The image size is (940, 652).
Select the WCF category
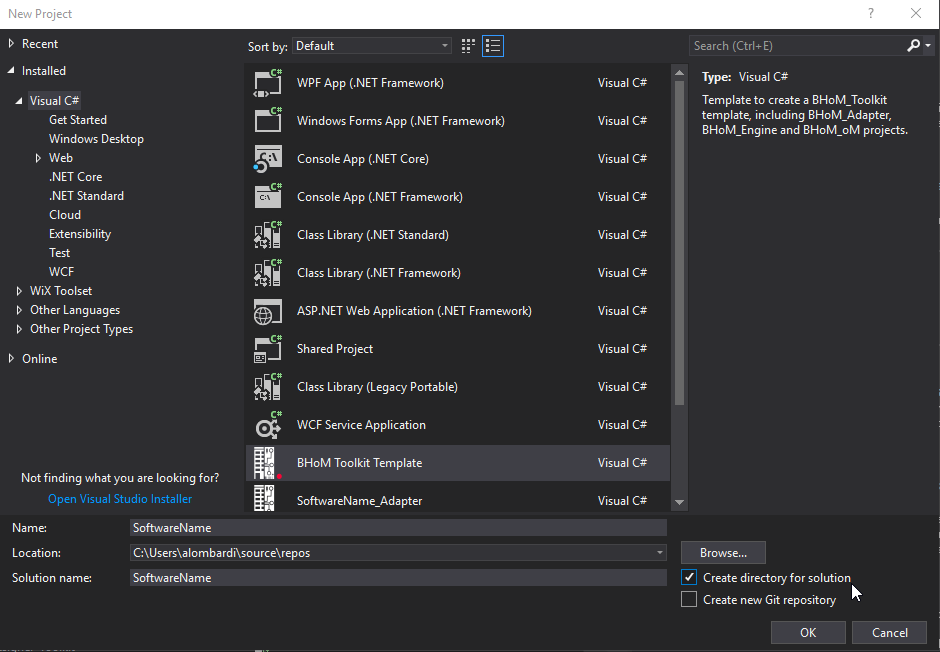(61, 271)
